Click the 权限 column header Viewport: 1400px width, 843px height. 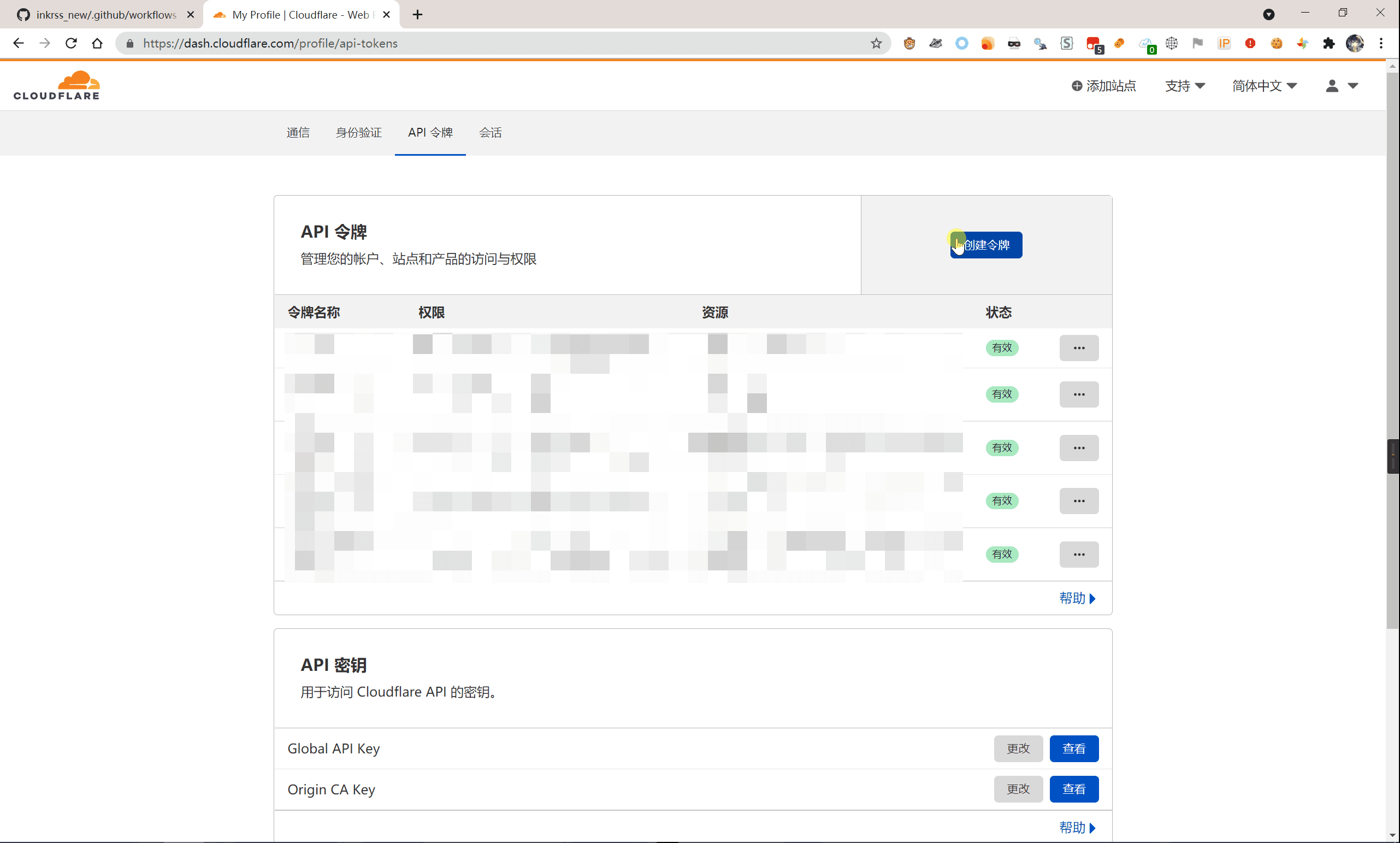431,313
